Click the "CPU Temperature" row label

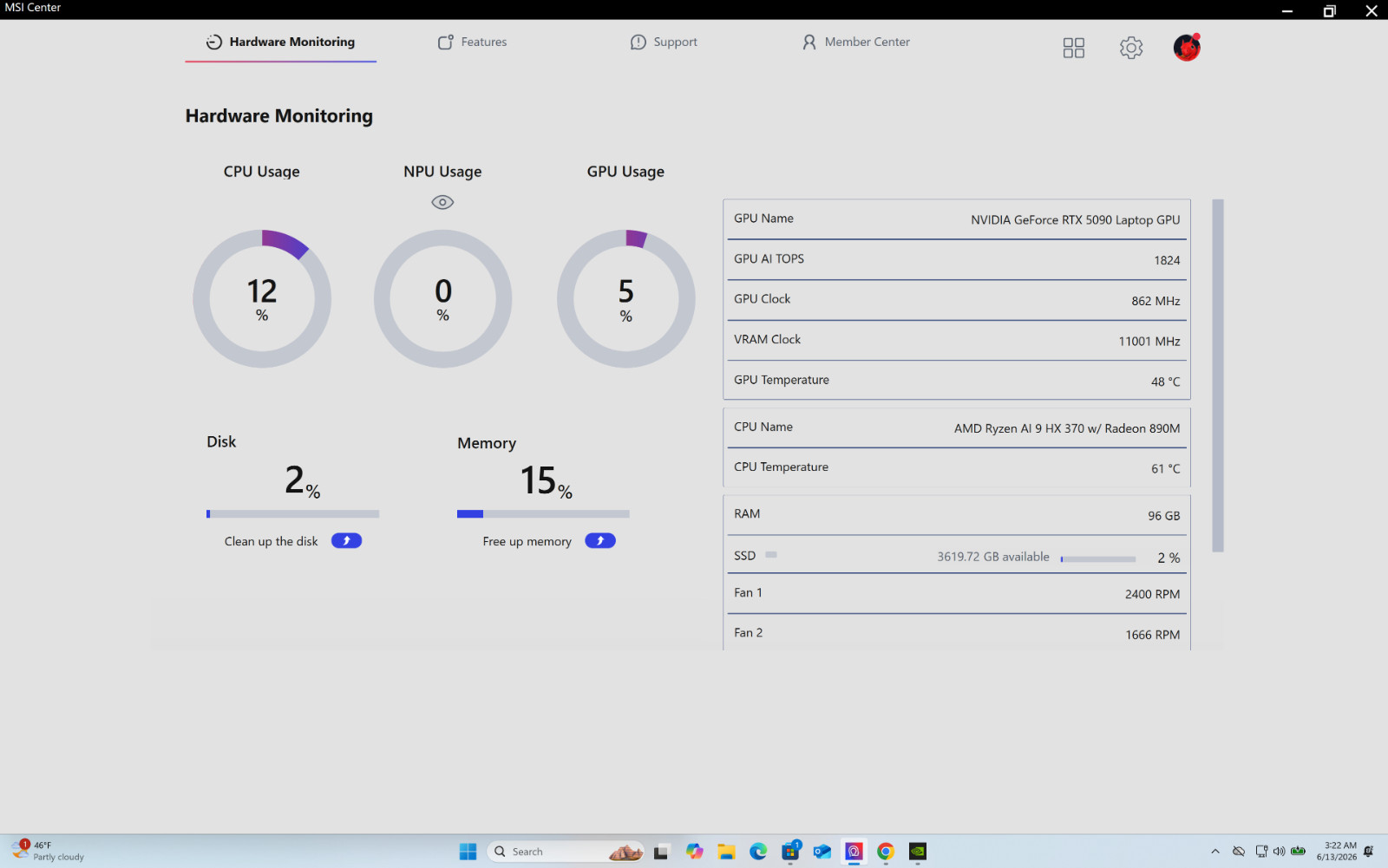coord(781,467)
